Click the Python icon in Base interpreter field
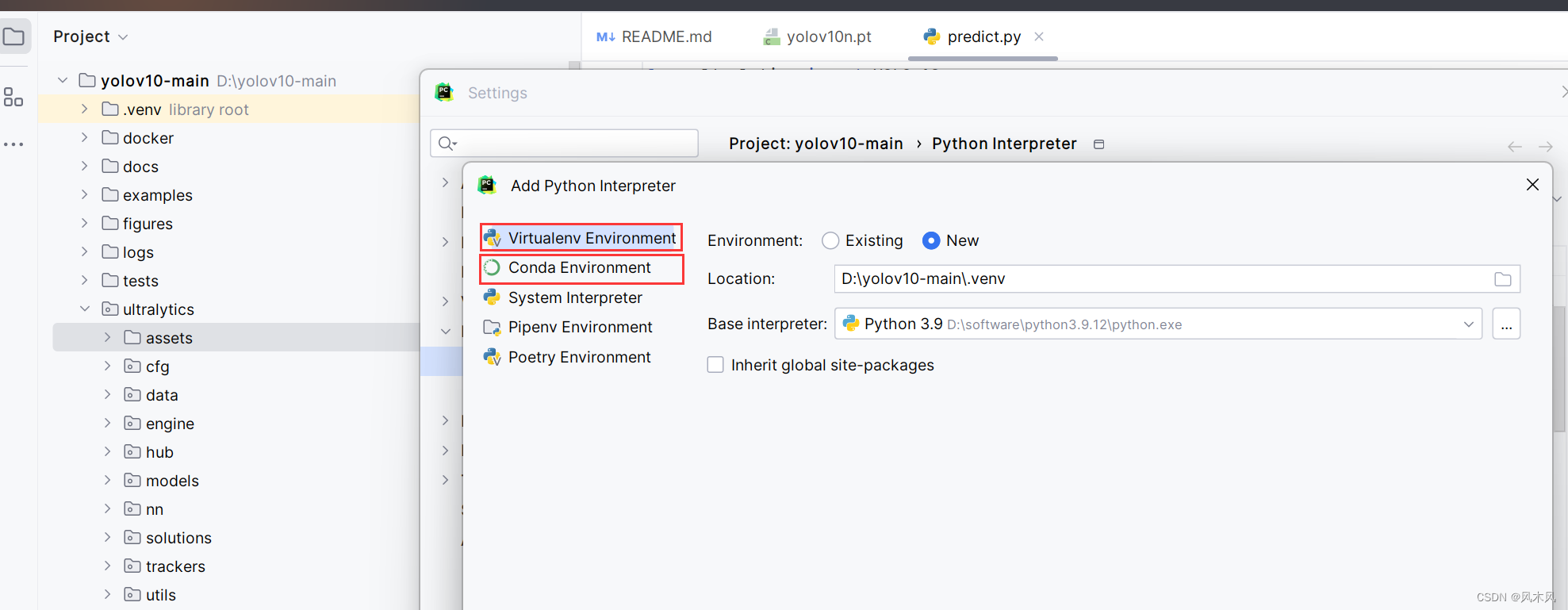Screen dimensions: 1568x610 click(x=851, y=324)
